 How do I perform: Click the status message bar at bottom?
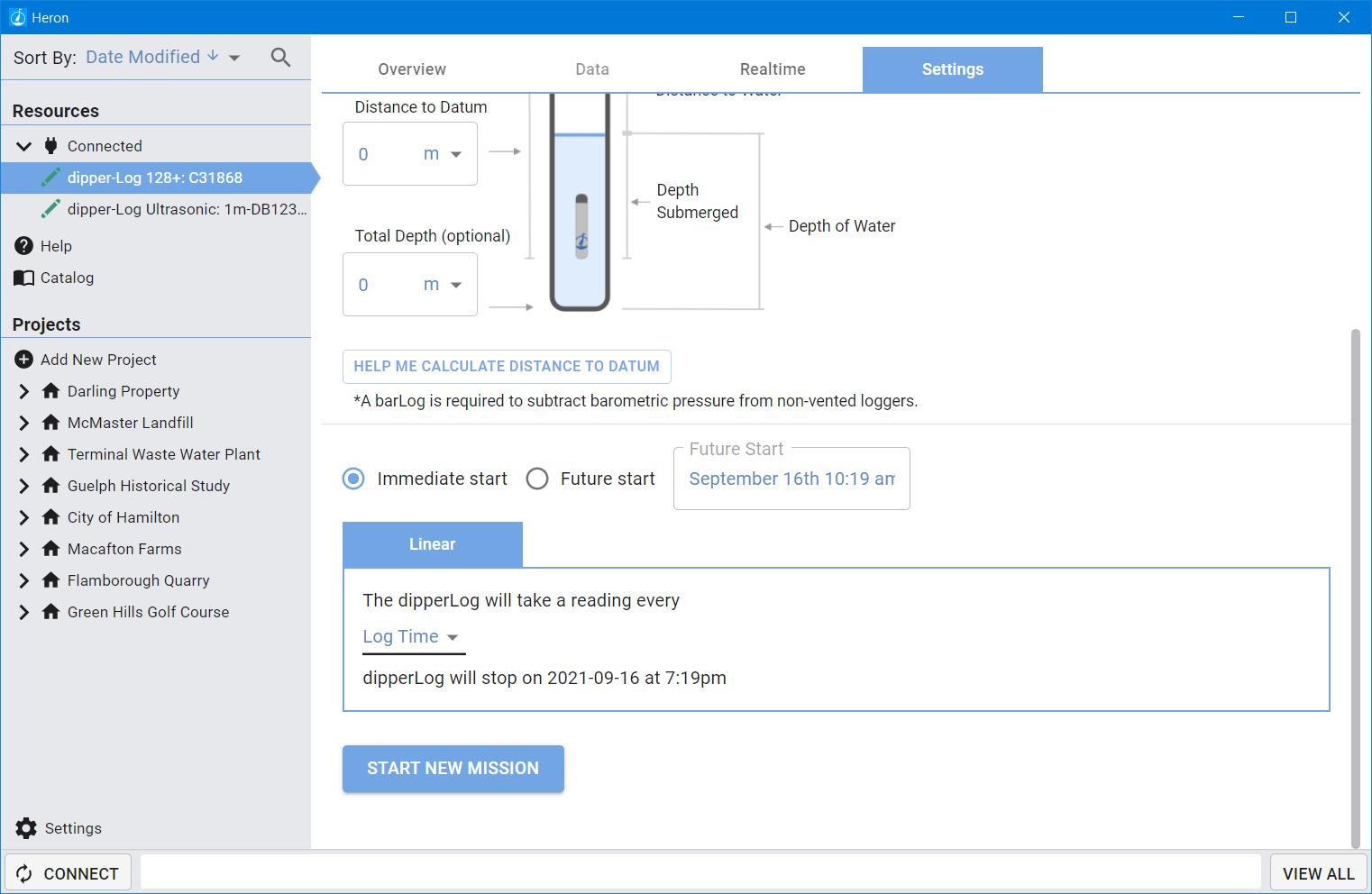tap(700, 873)
